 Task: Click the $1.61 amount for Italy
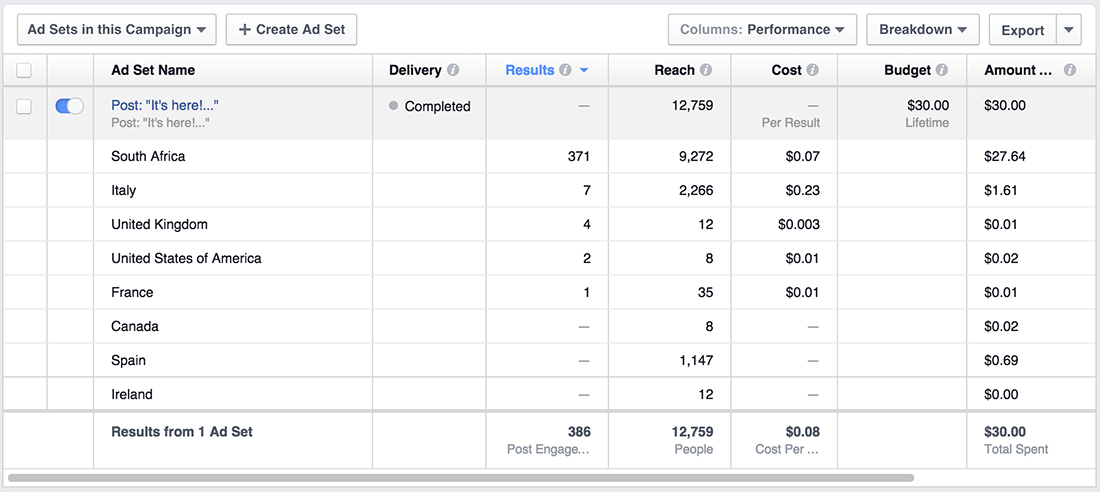1001,190
